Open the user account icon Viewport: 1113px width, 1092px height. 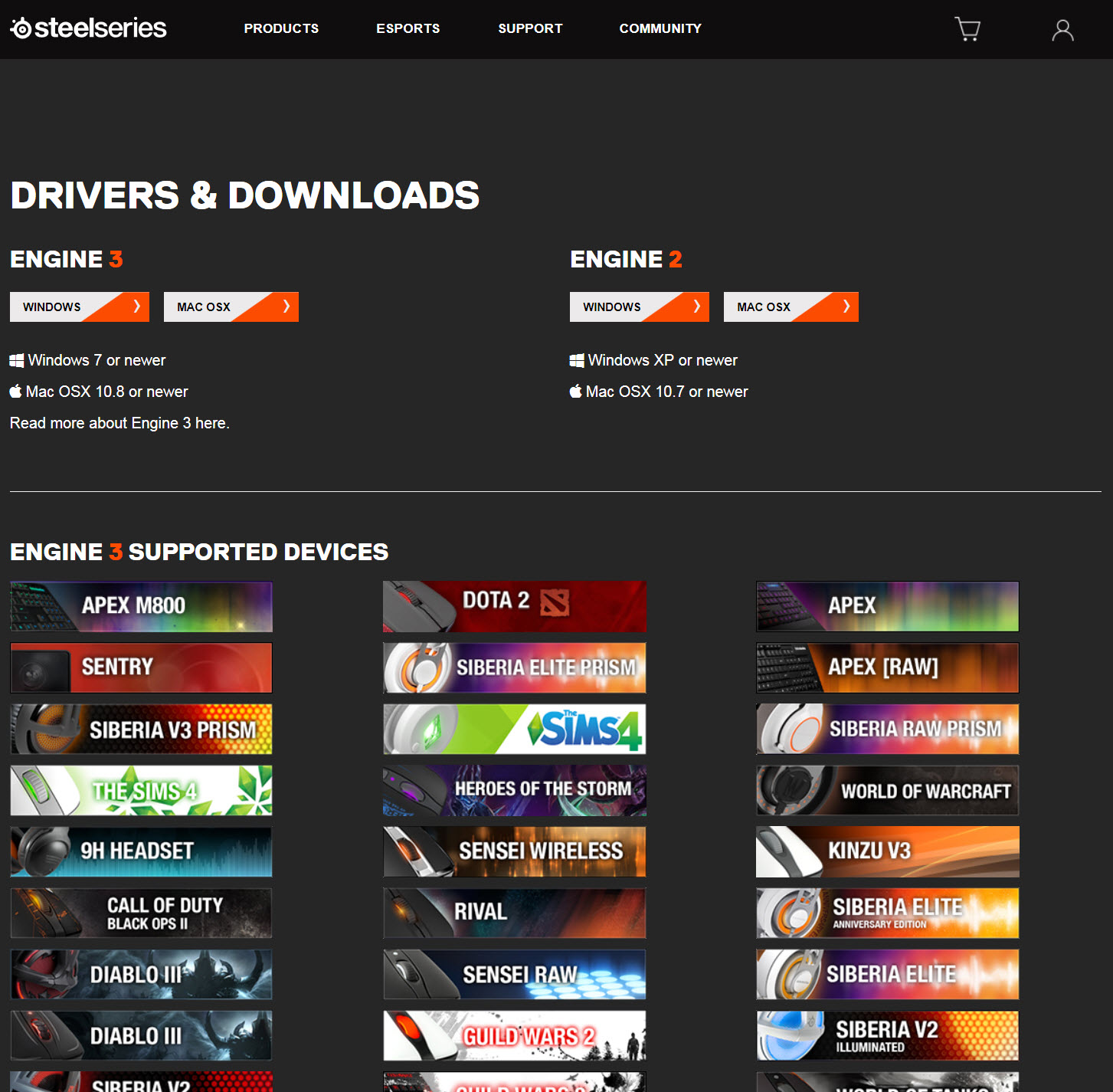1062,30
